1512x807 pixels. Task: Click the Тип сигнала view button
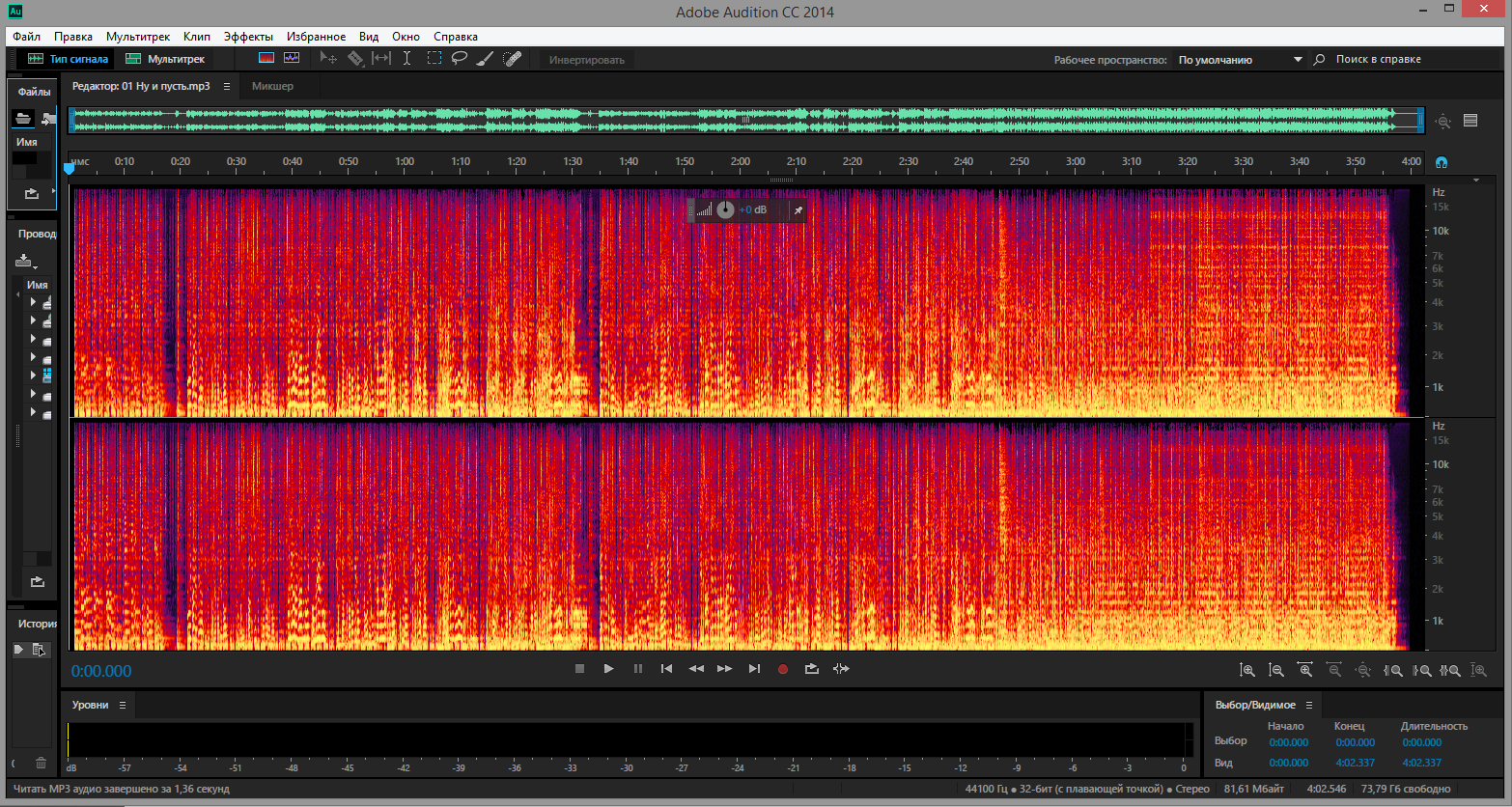[x=68, y=59]
